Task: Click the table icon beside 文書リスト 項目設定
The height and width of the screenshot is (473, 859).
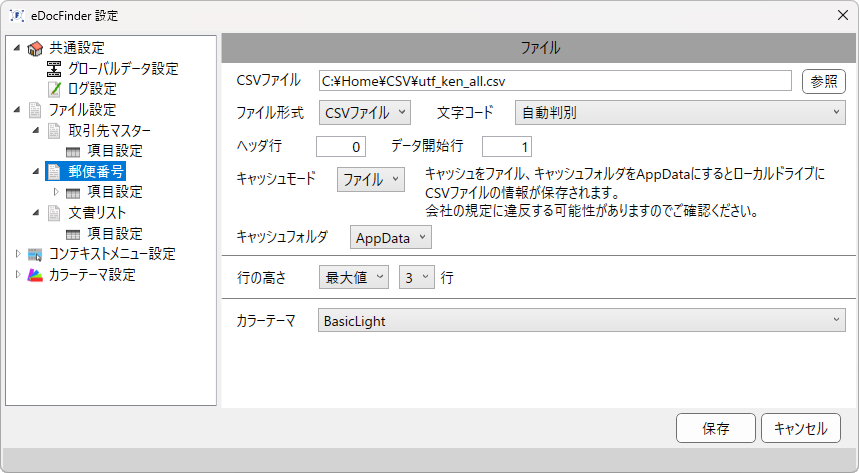Action: click(x=73, y=235)
